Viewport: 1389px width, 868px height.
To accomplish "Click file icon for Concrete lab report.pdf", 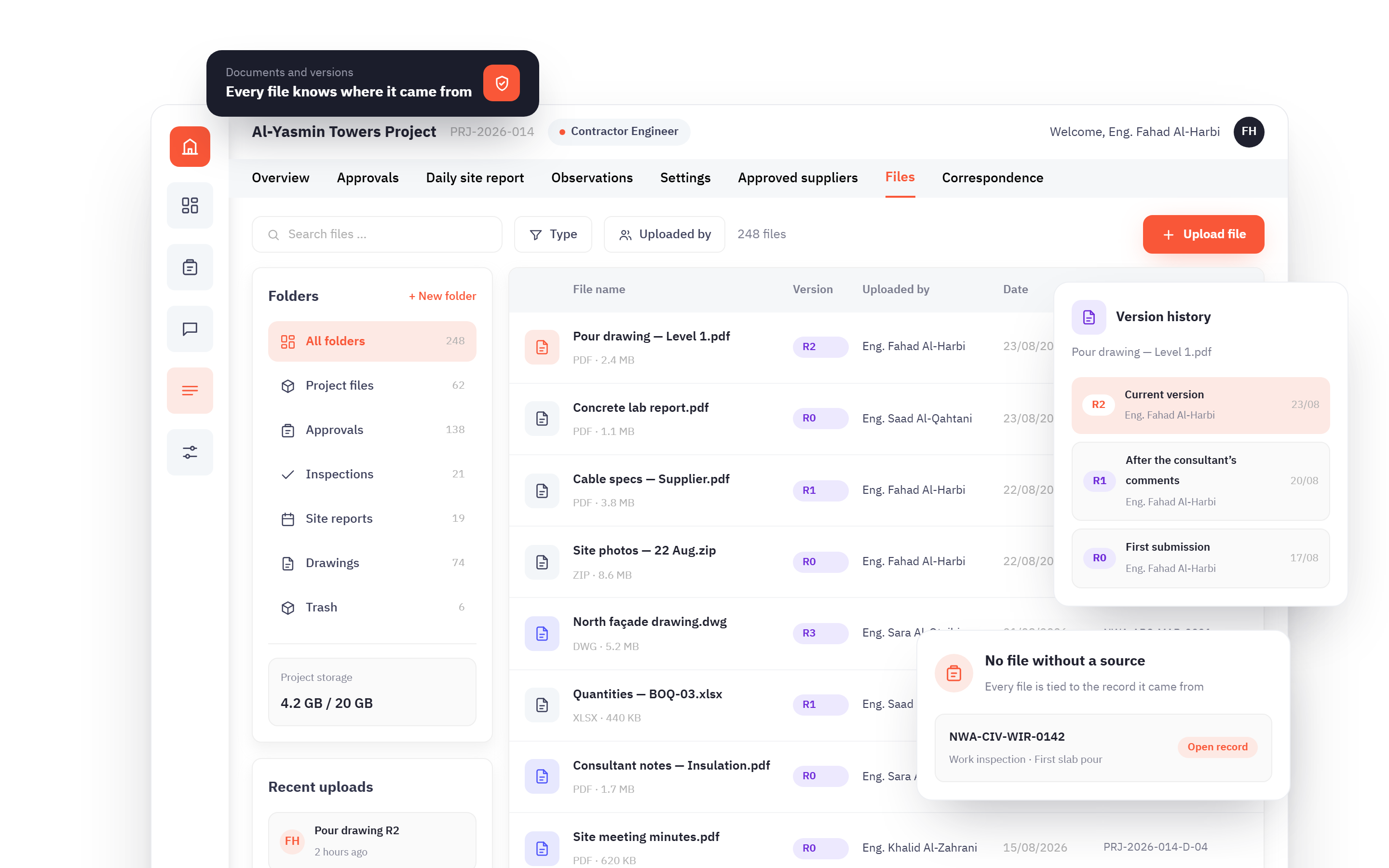I will click(542, 419).
